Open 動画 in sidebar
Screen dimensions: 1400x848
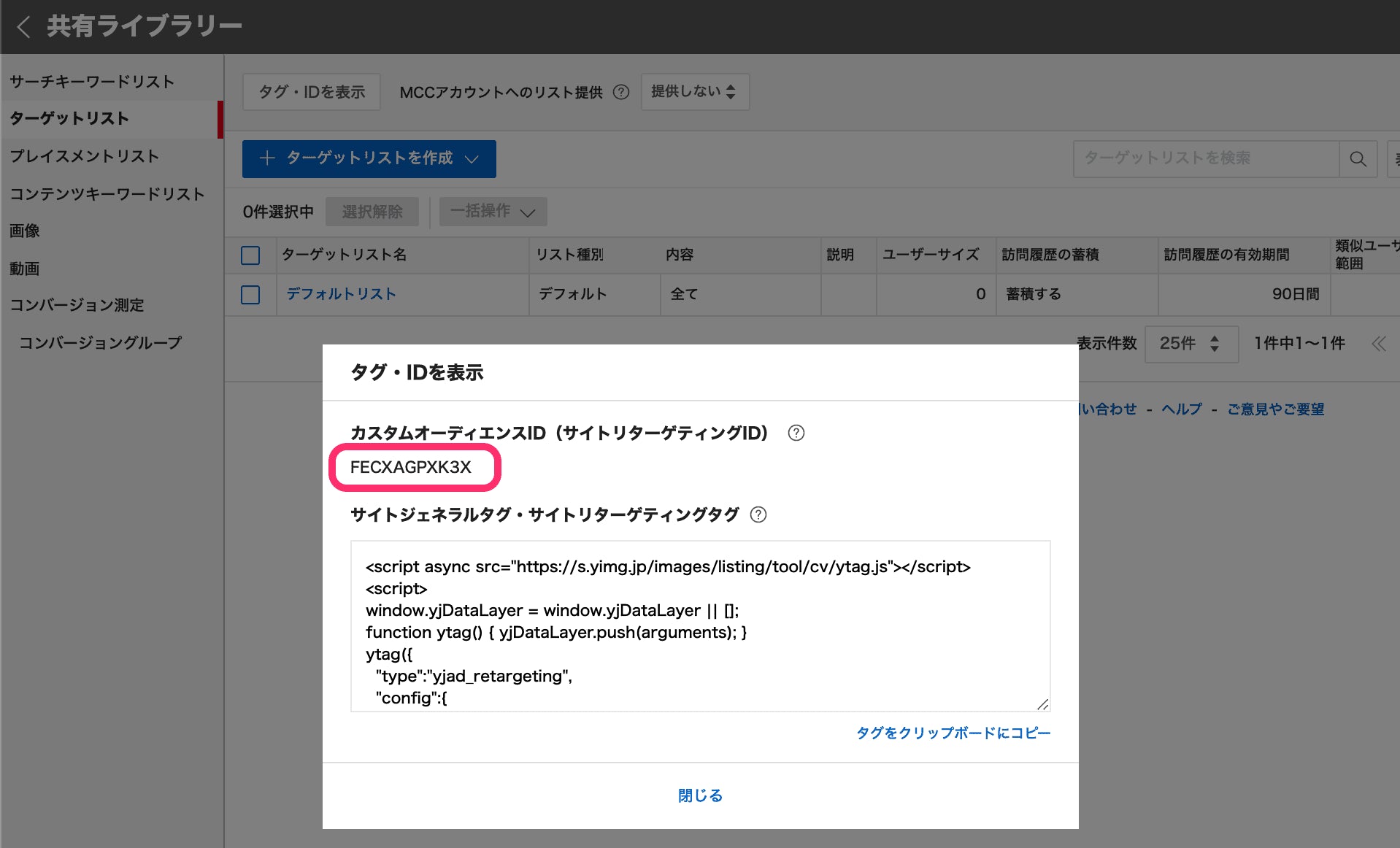point(24,269)
